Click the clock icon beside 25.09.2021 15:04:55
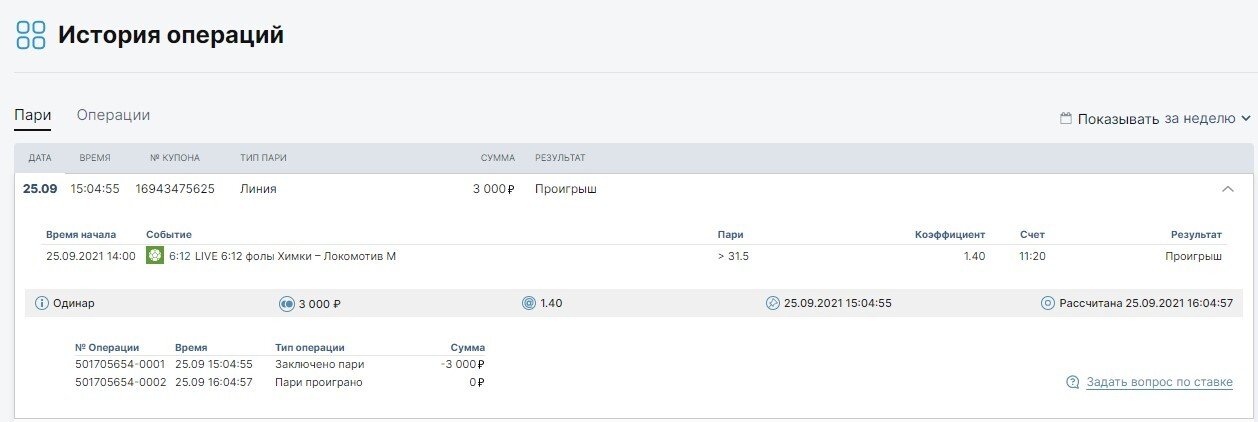This screenshot has width=1258, height=422. [772, 303]
